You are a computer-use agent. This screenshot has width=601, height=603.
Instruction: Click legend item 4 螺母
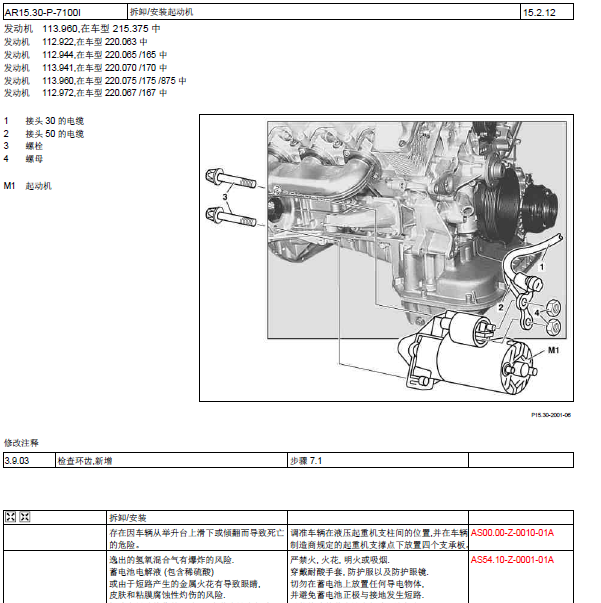pos(23,159)
